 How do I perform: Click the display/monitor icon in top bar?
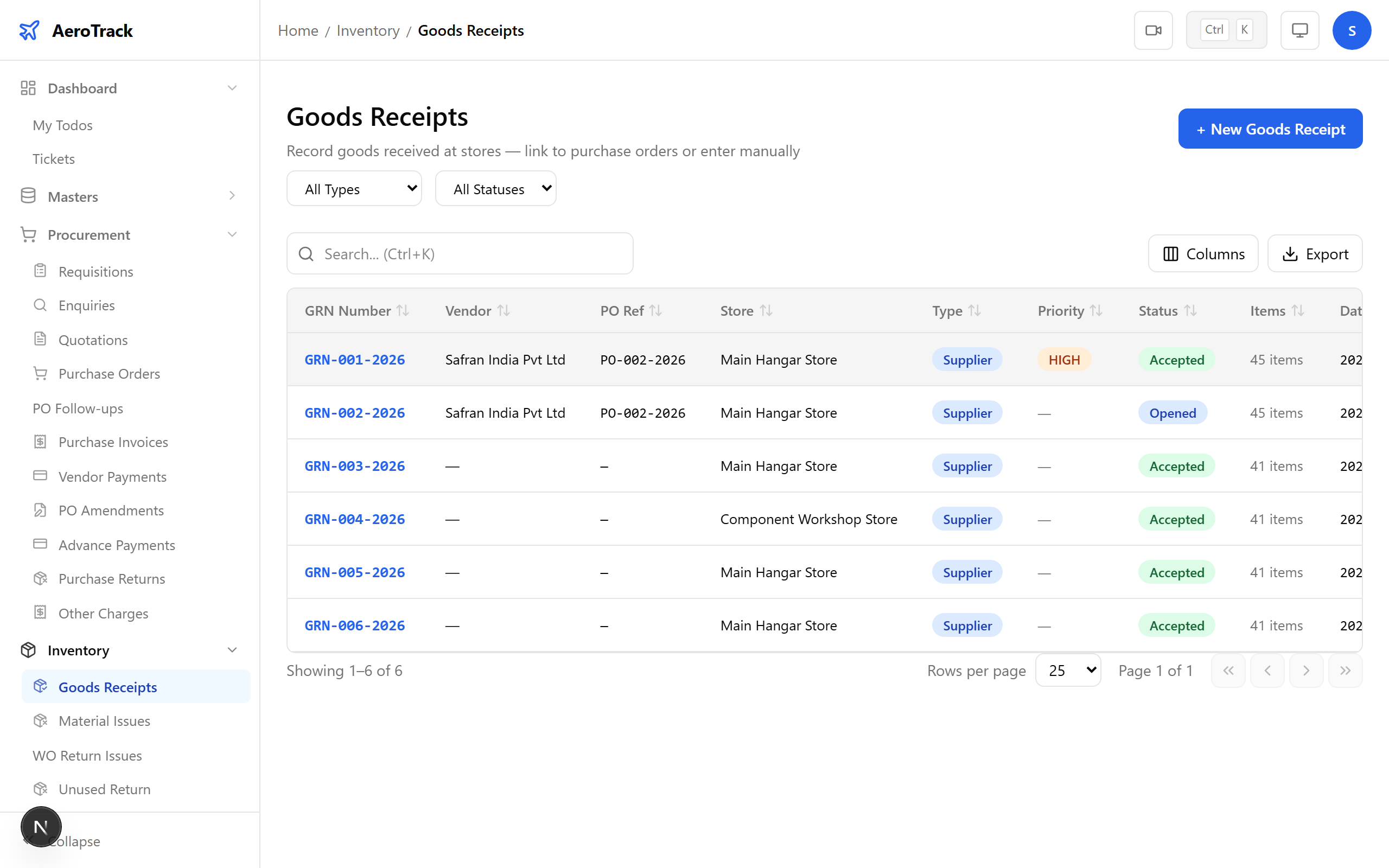(x=1299, y=30)
